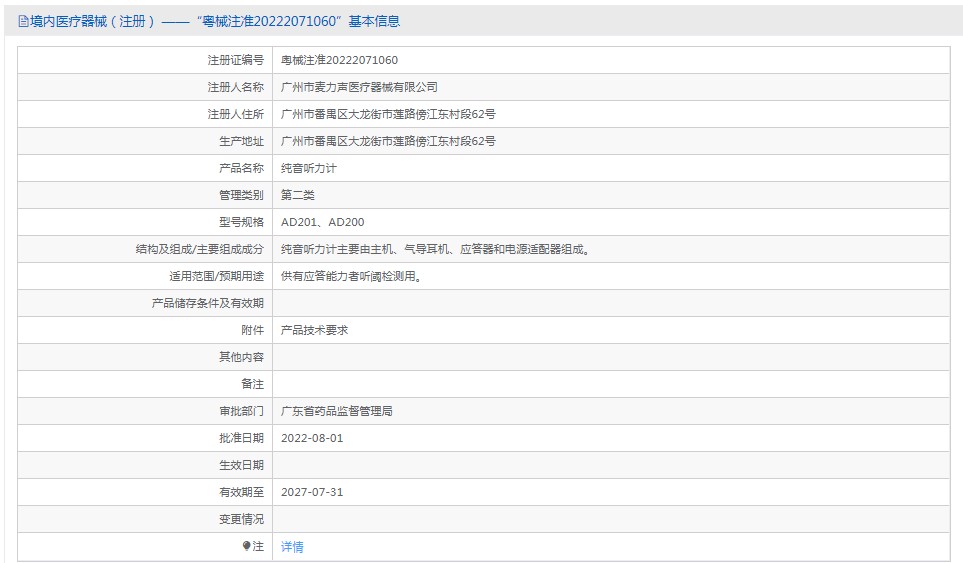
Task: Click the 生产地址 label
Action: 241,141
